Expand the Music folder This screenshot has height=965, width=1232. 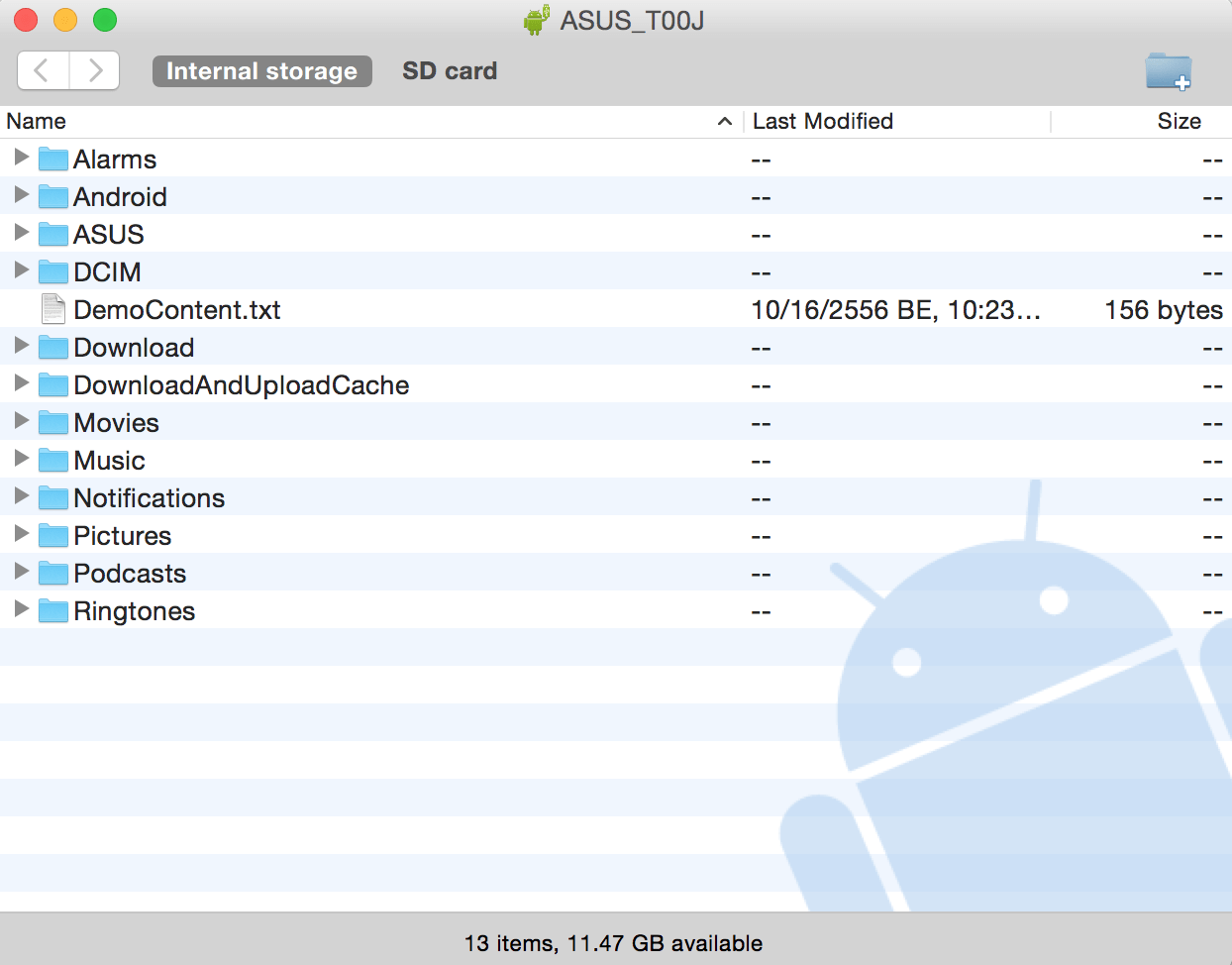21,459
